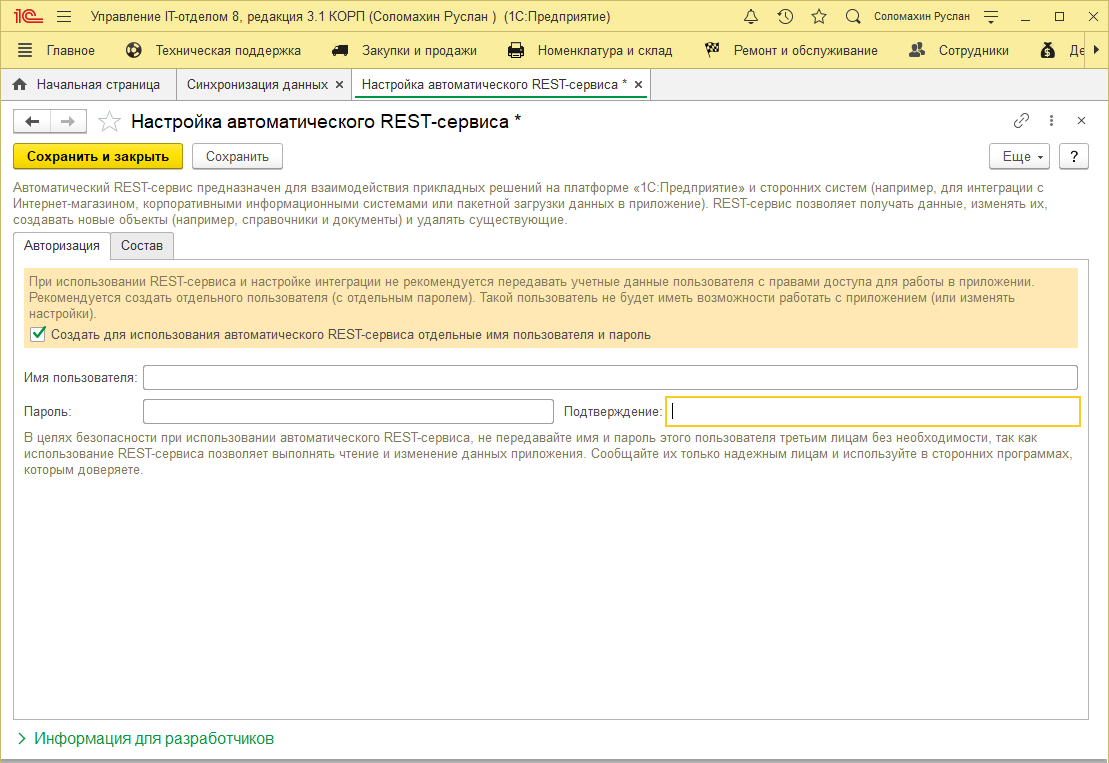The width and height of the screenshot is (1109, 763).
Task: Go back with left arrow button
Action: 32,122
